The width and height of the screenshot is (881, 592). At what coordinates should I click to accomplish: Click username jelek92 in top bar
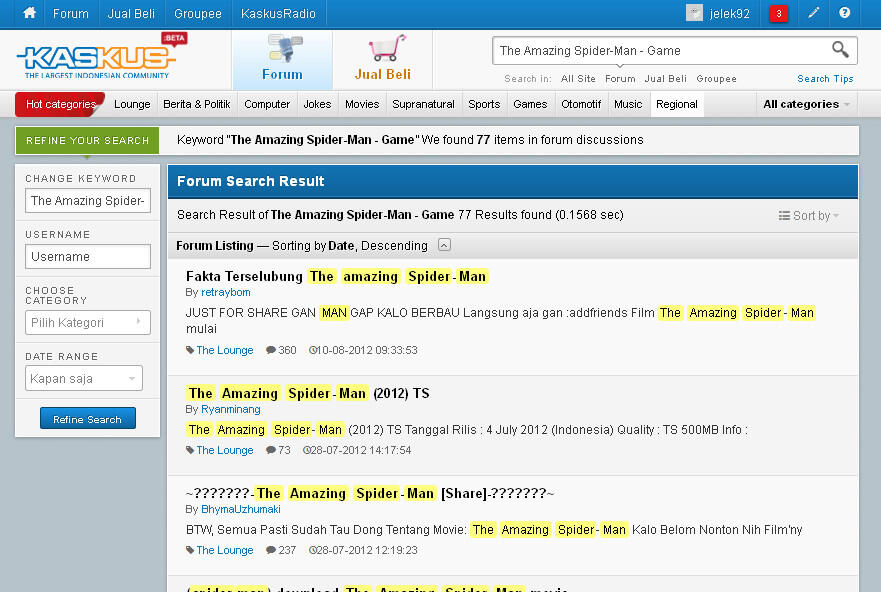click(729, 13)
